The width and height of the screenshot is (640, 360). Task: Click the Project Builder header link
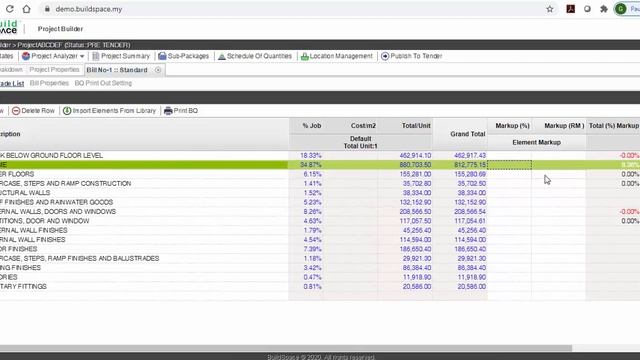60,29
